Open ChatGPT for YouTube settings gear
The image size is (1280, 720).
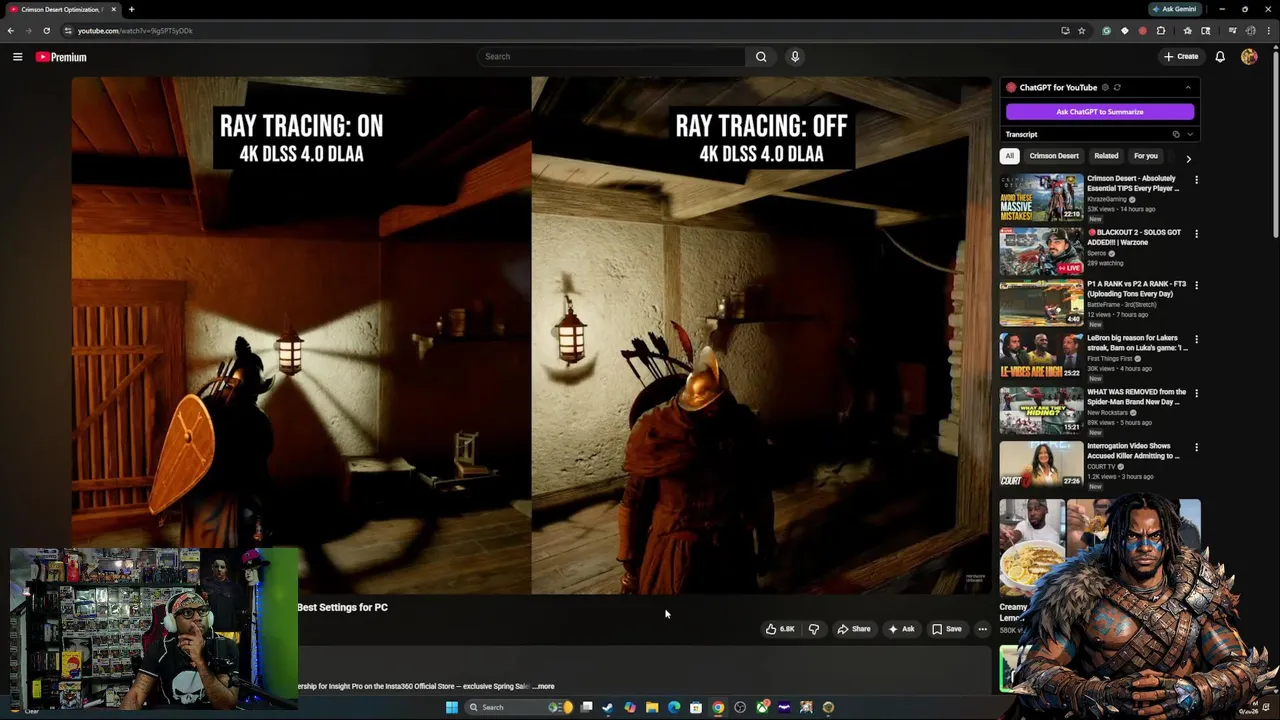pos(1105,88)
